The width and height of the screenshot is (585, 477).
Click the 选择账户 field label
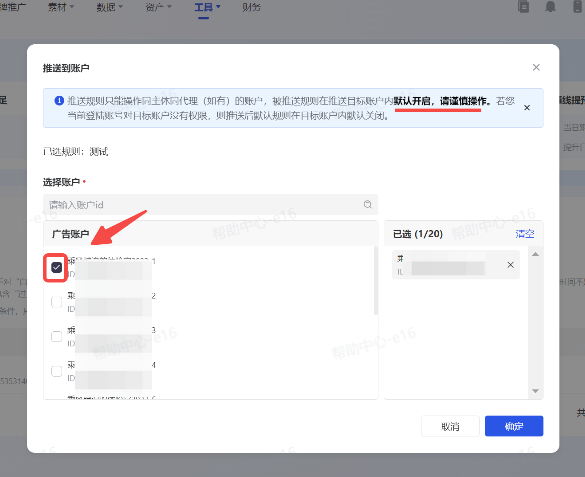tap(62, 182)
